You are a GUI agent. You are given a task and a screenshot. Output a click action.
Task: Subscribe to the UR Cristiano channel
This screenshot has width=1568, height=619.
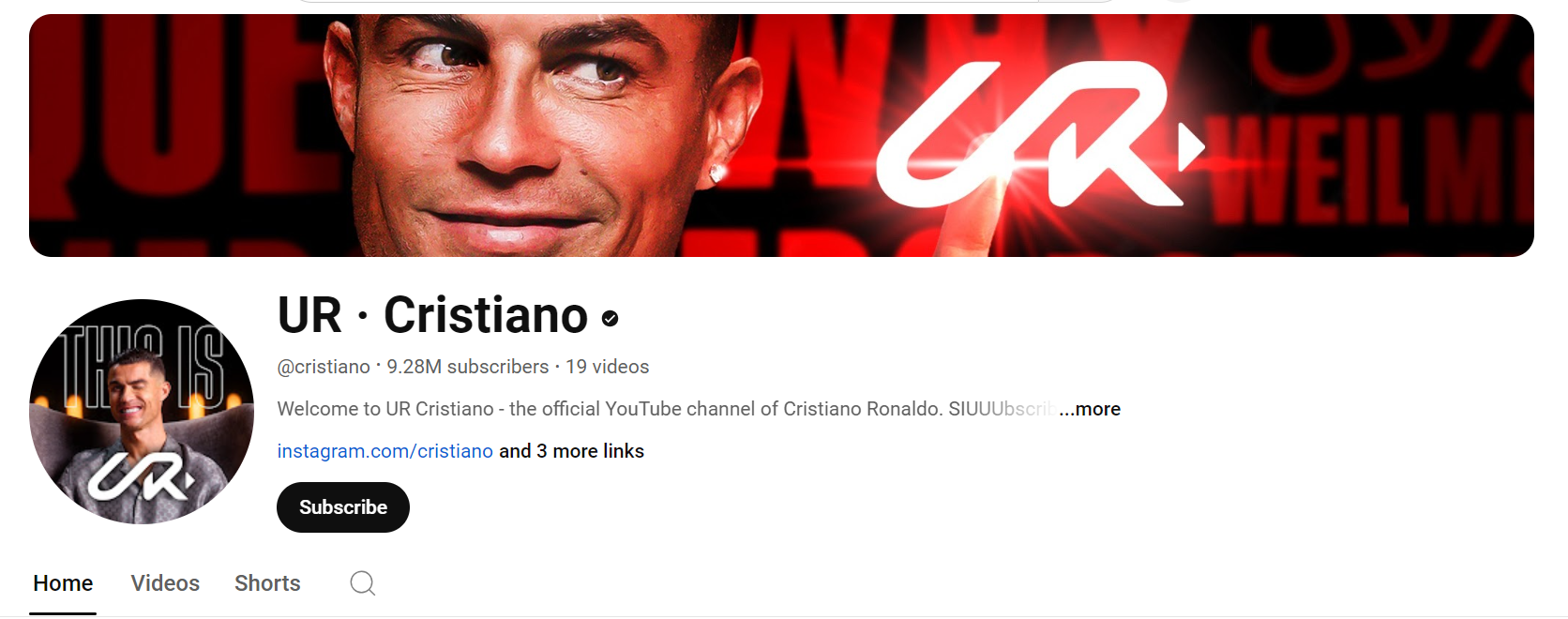click(x=343, y=507)
